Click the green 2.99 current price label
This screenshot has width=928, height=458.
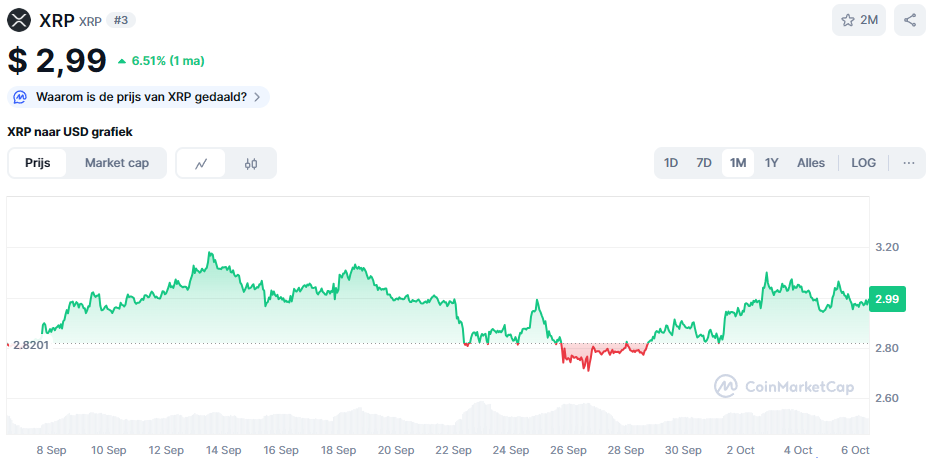pos(887,299)
